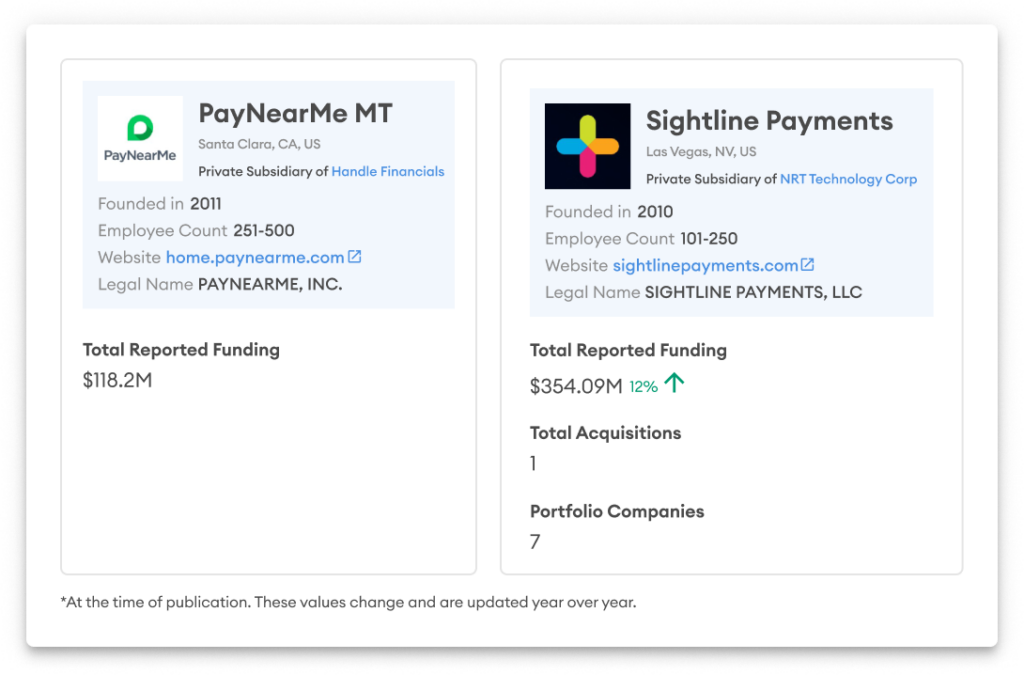Select the Sightline Payments company title
The height and width of the screenshot is (675, 1024).
769,121
